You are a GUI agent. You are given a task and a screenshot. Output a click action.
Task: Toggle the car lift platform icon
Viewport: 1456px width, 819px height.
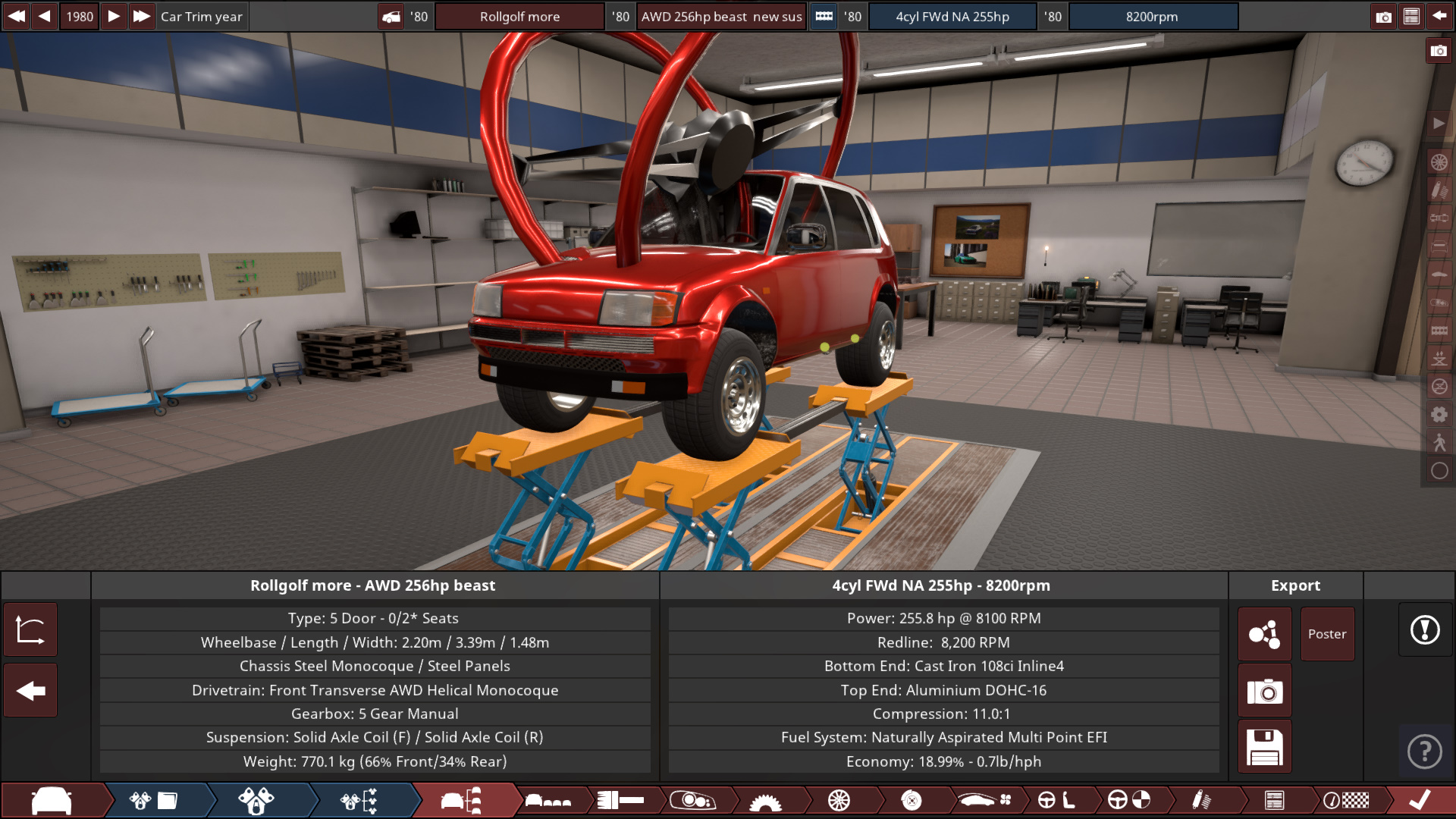click(1439, 358)
